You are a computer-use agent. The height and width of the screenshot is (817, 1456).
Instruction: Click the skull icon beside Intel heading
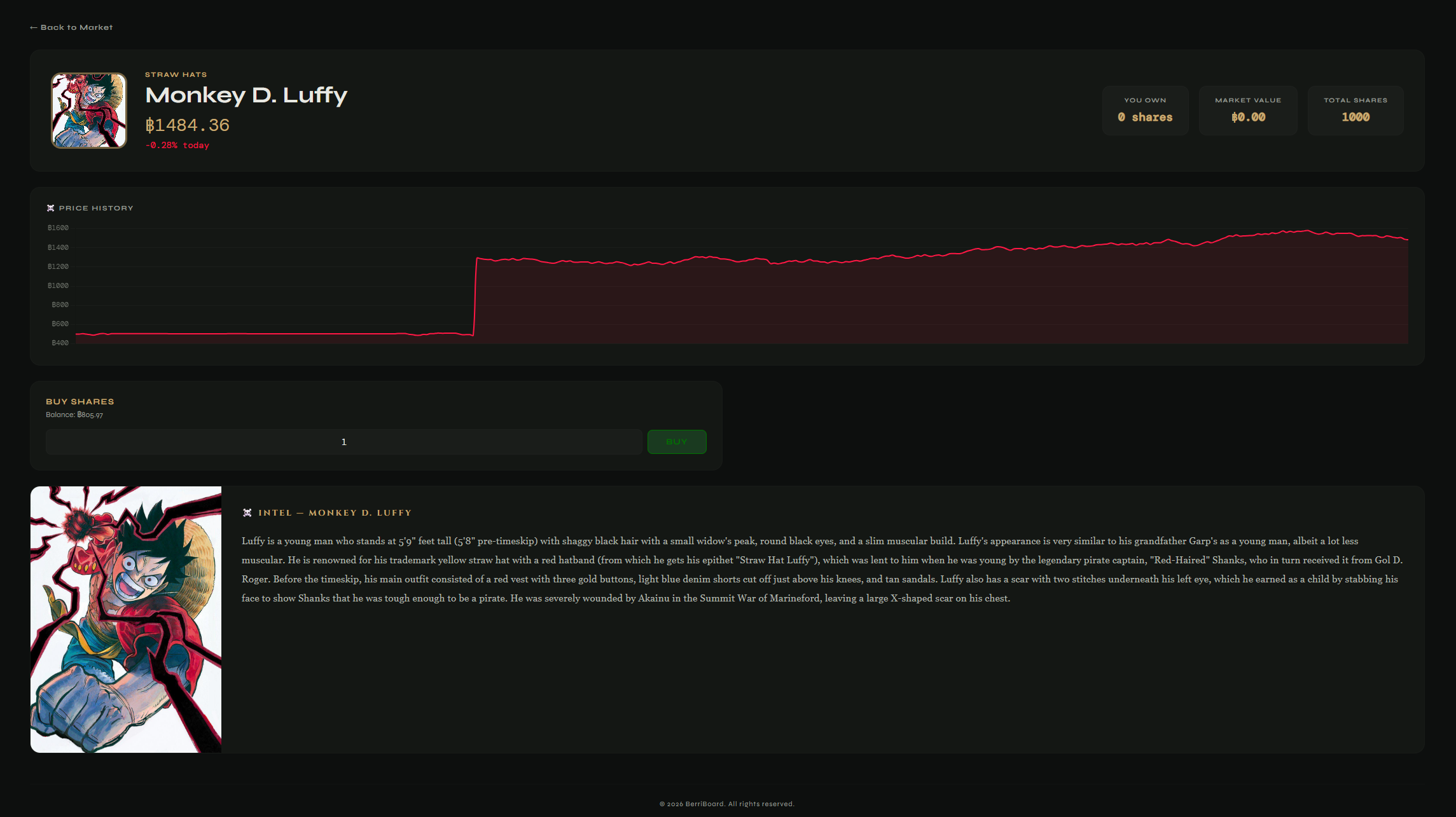(x=247, y=512)
